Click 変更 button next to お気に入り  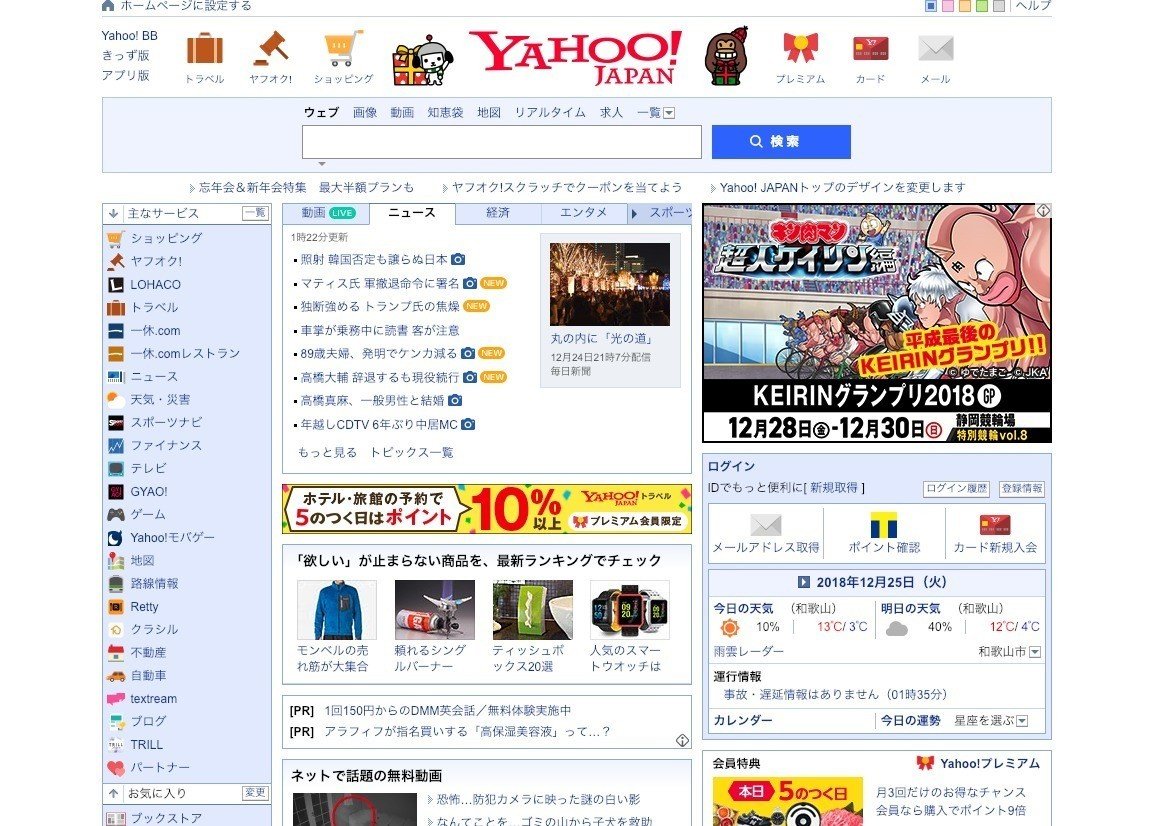[x=255, y=793]
